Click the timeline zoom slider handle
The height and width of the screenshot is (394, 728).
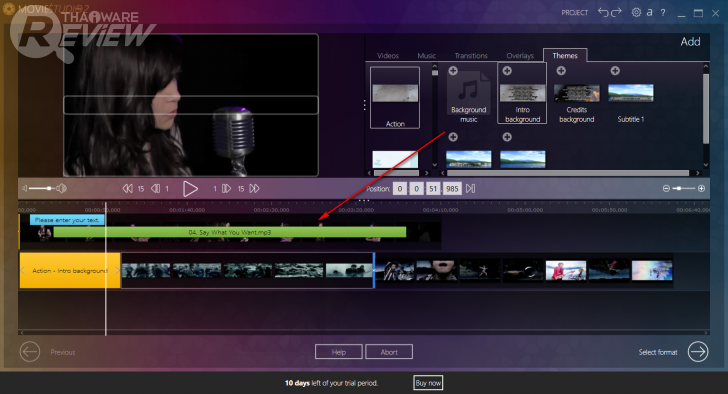(679, 188)
